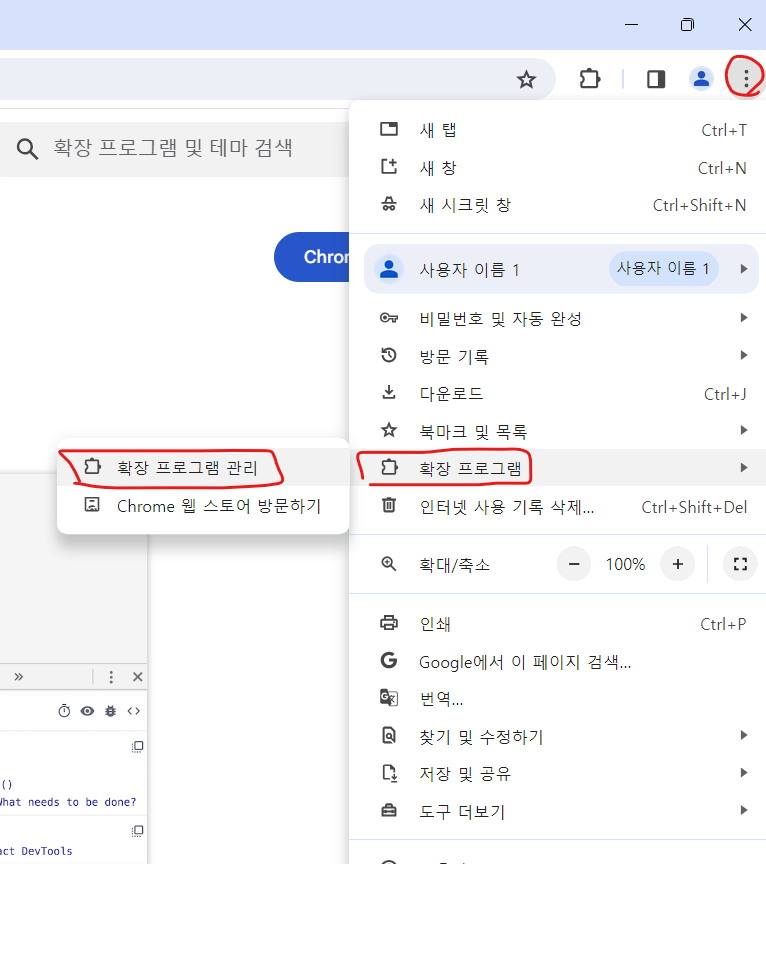Click the DevTools angle brackets icon
This screenshot has height=972, width=766.
click(x=133, y=711)
